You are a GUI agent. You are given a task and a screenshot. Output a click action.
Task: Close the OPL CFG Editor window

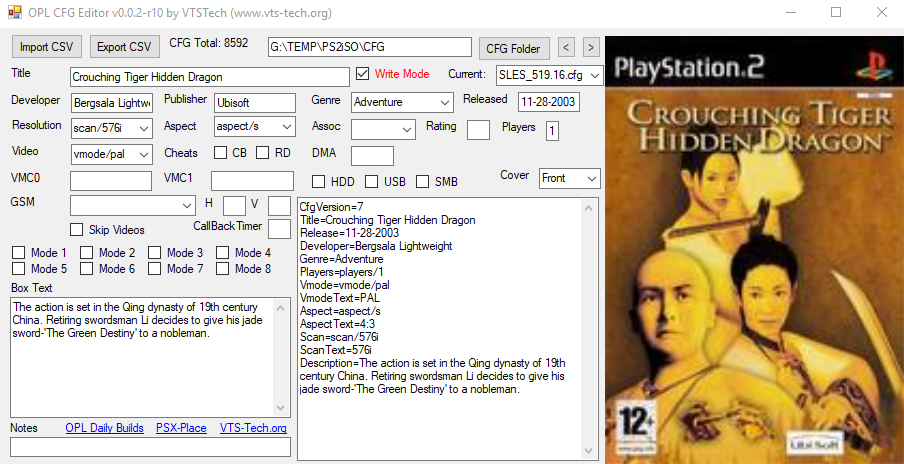point(881,13)
